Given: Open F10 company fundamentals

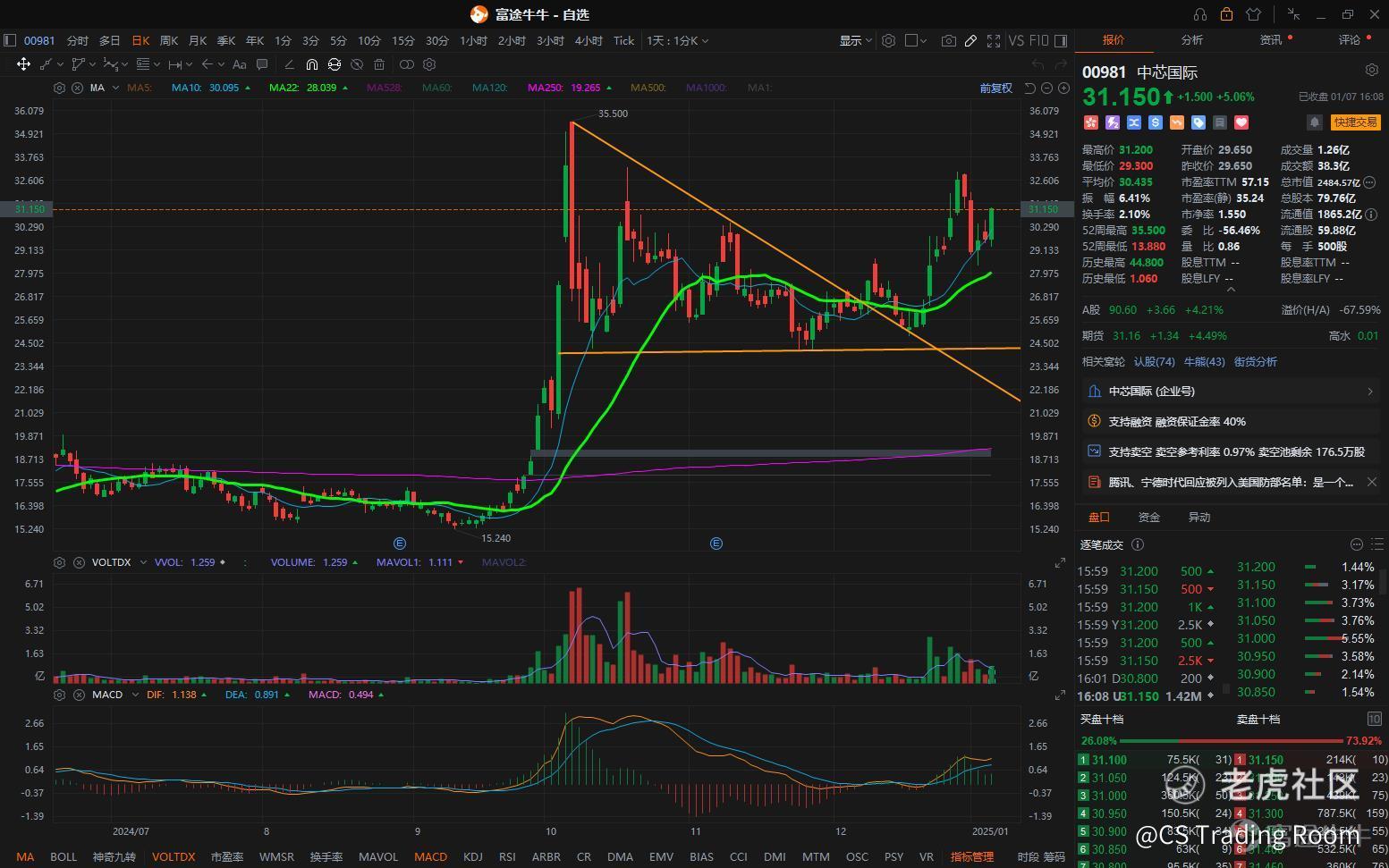Looking at the screenshot, I should [1038, 40].
